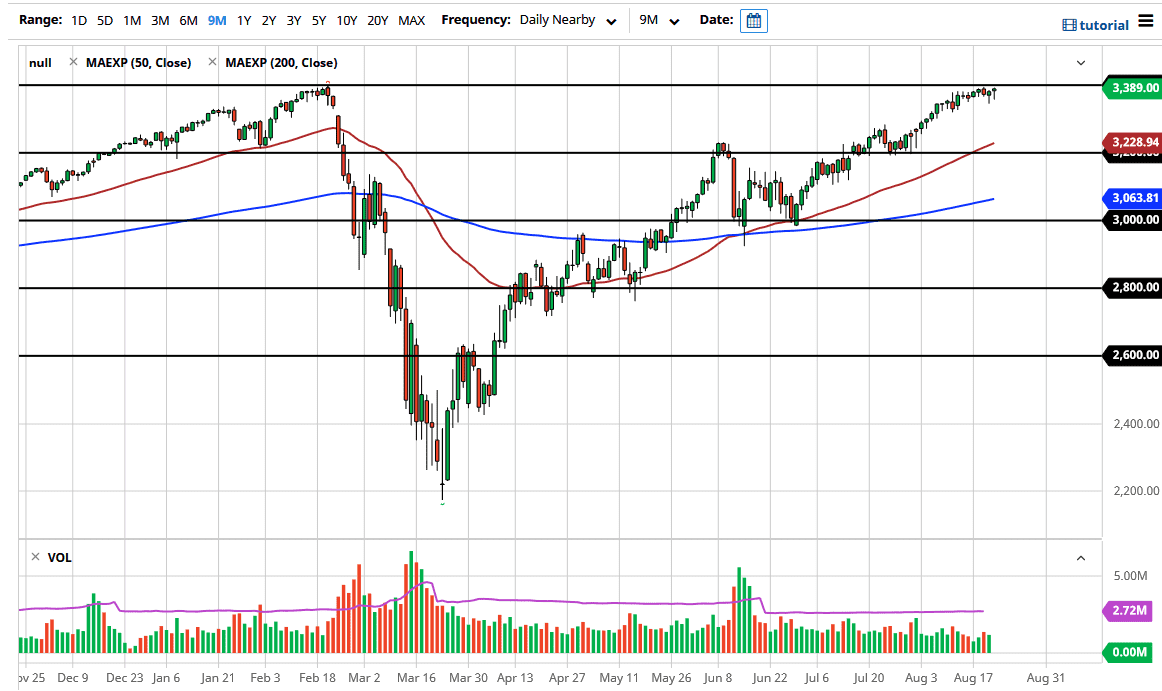This screenshot has height=691, width=1162.
Task: Open the Date picker calendar icon
Action: point(753,20)
